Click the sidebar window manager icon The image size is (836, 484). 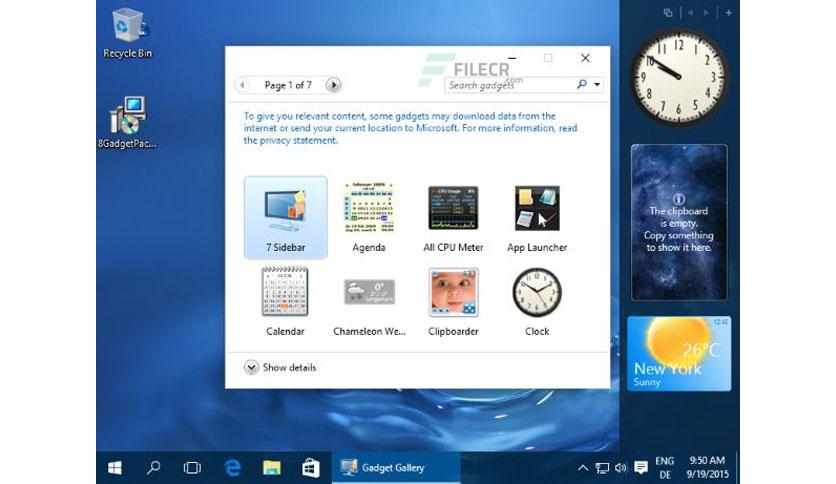pos(668,12)
